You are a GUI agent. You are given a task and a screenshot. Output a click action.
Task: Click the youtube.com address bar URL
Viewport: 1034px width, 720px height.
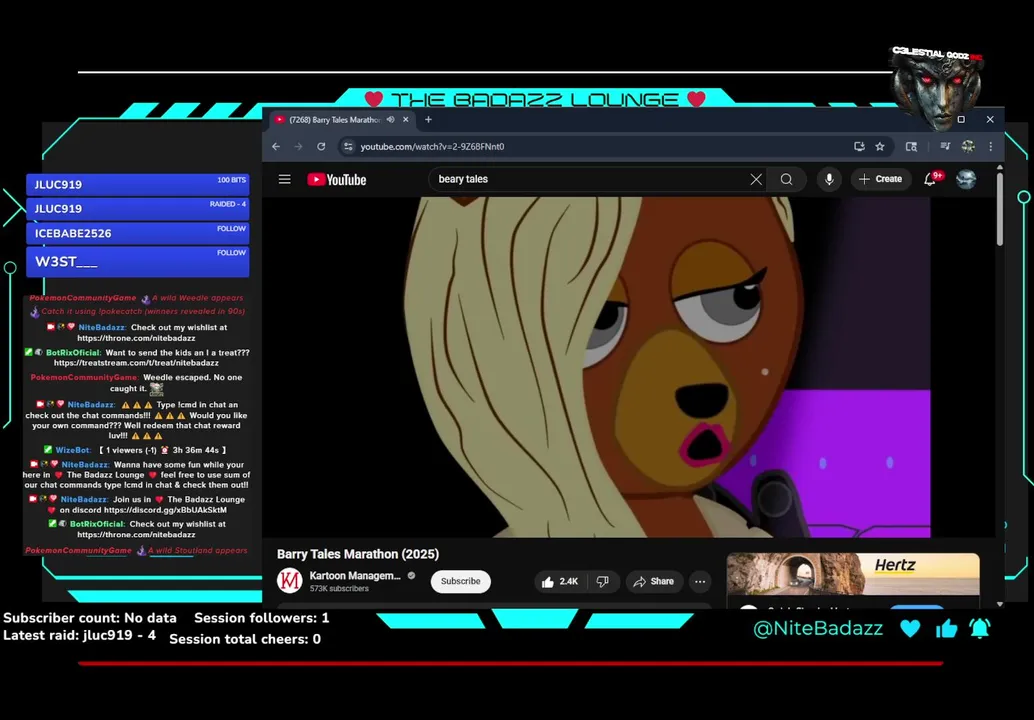[432, 146]
